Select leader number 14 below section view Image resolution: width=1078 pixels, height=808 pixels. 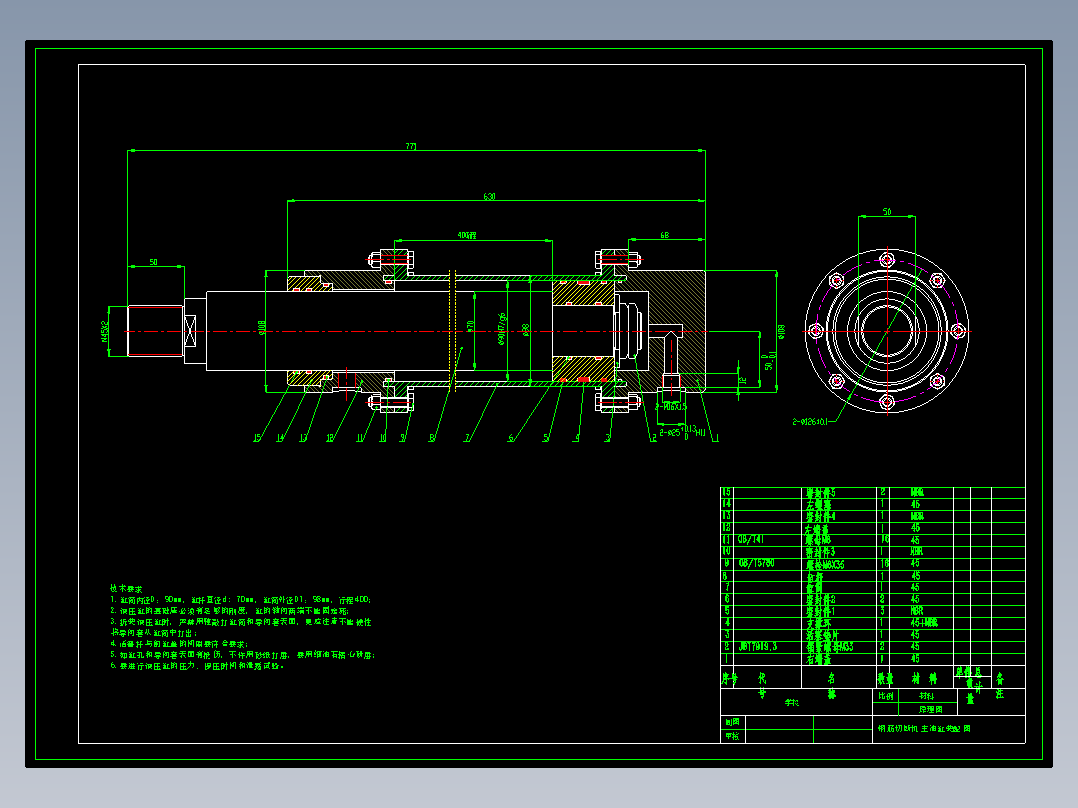280,438
